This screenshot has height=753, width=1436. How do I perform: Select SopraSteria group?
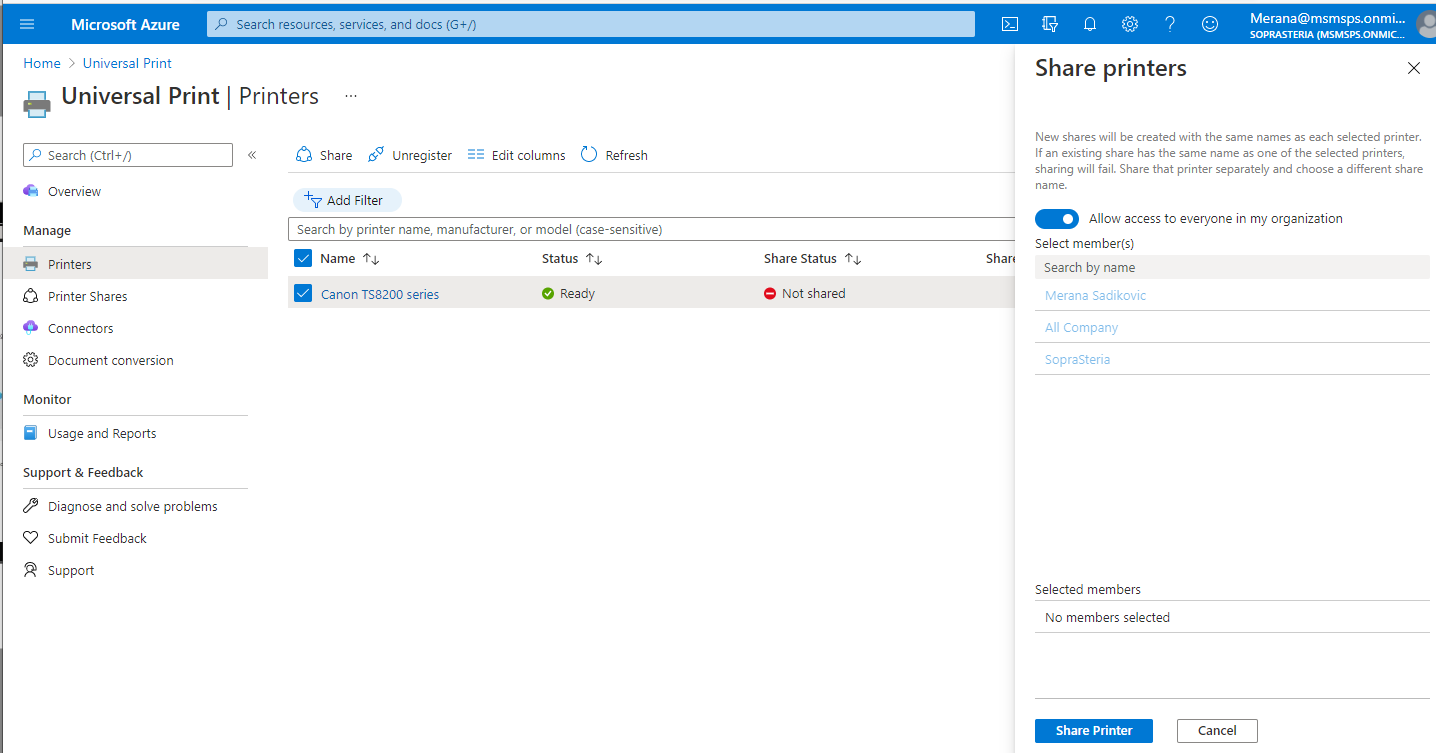tap(1077, 360)
